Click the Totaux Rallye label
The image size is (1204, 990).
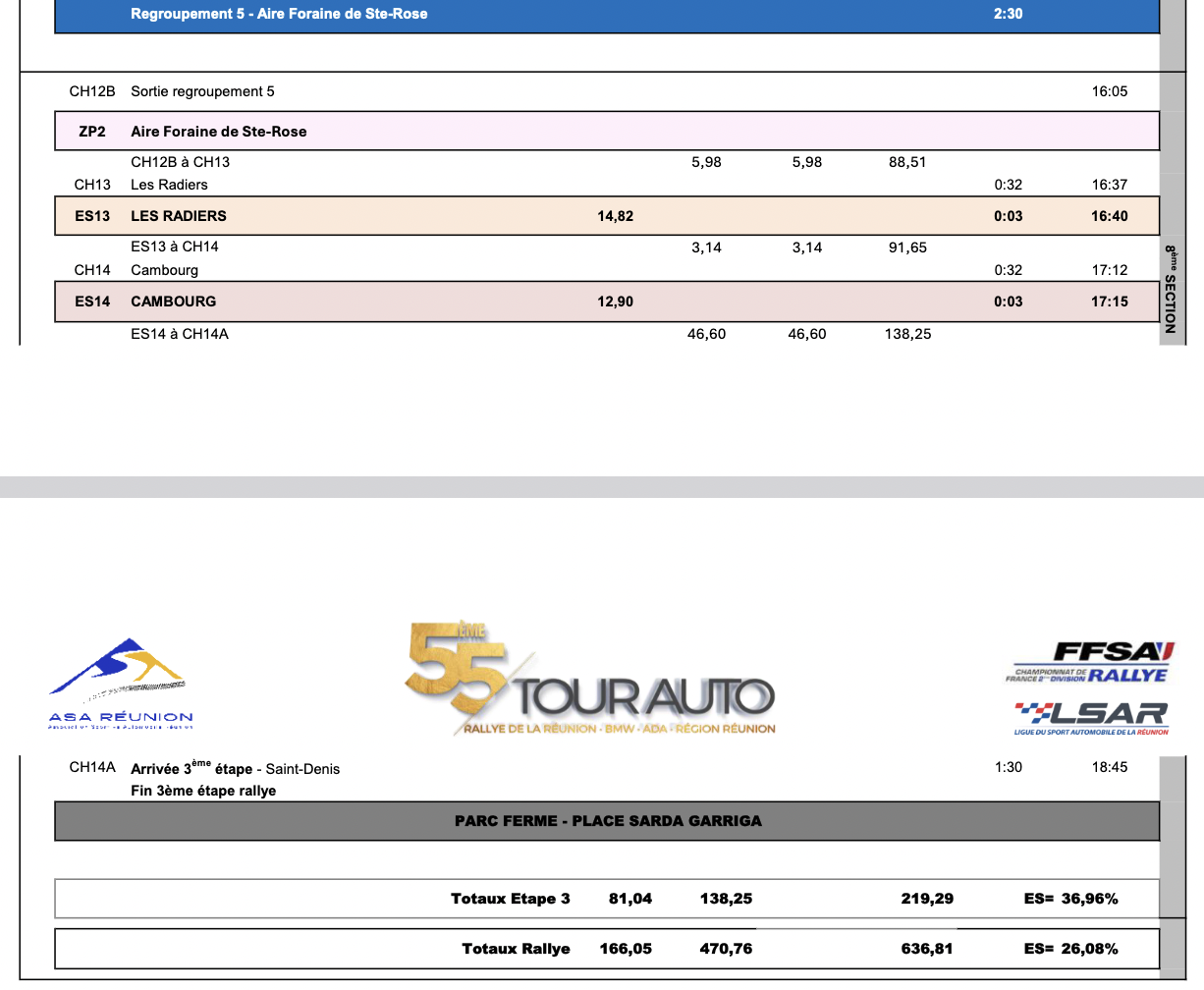click(x=516, y=949)
